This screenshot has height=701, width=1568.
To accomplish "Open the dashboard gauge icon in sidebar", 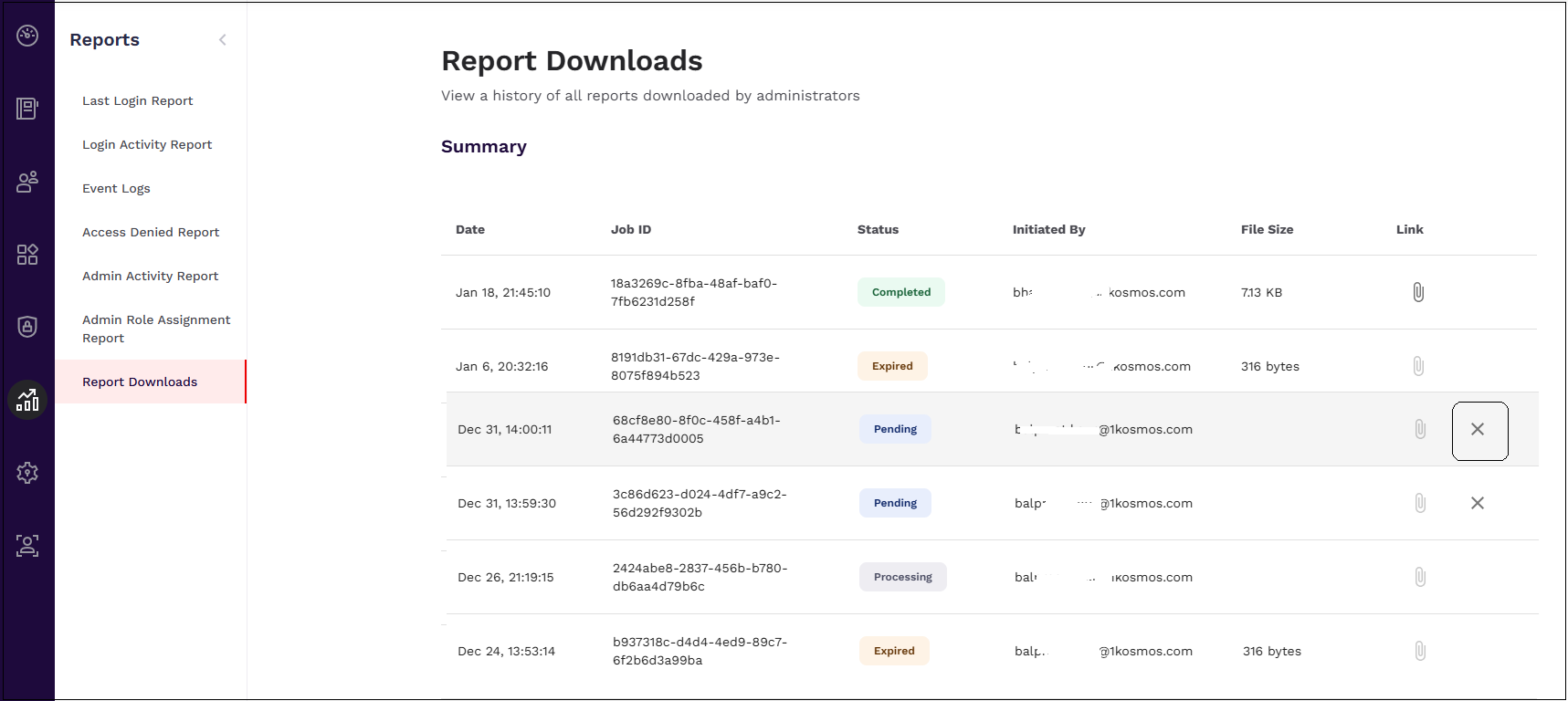I will click(27, 36).
